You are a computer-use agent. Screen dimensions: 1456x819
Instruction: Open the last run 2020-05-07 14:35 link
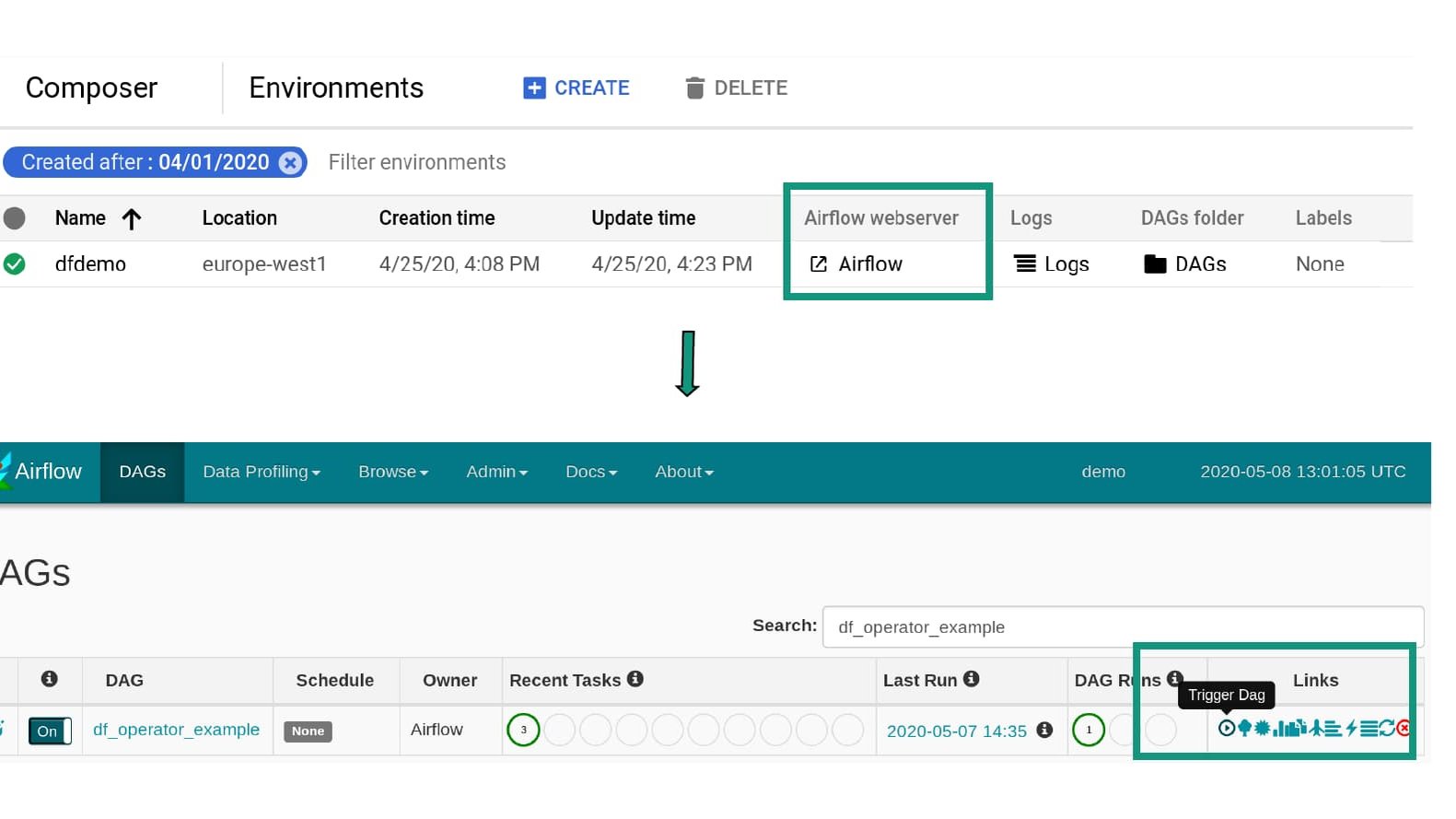[957, 731]
